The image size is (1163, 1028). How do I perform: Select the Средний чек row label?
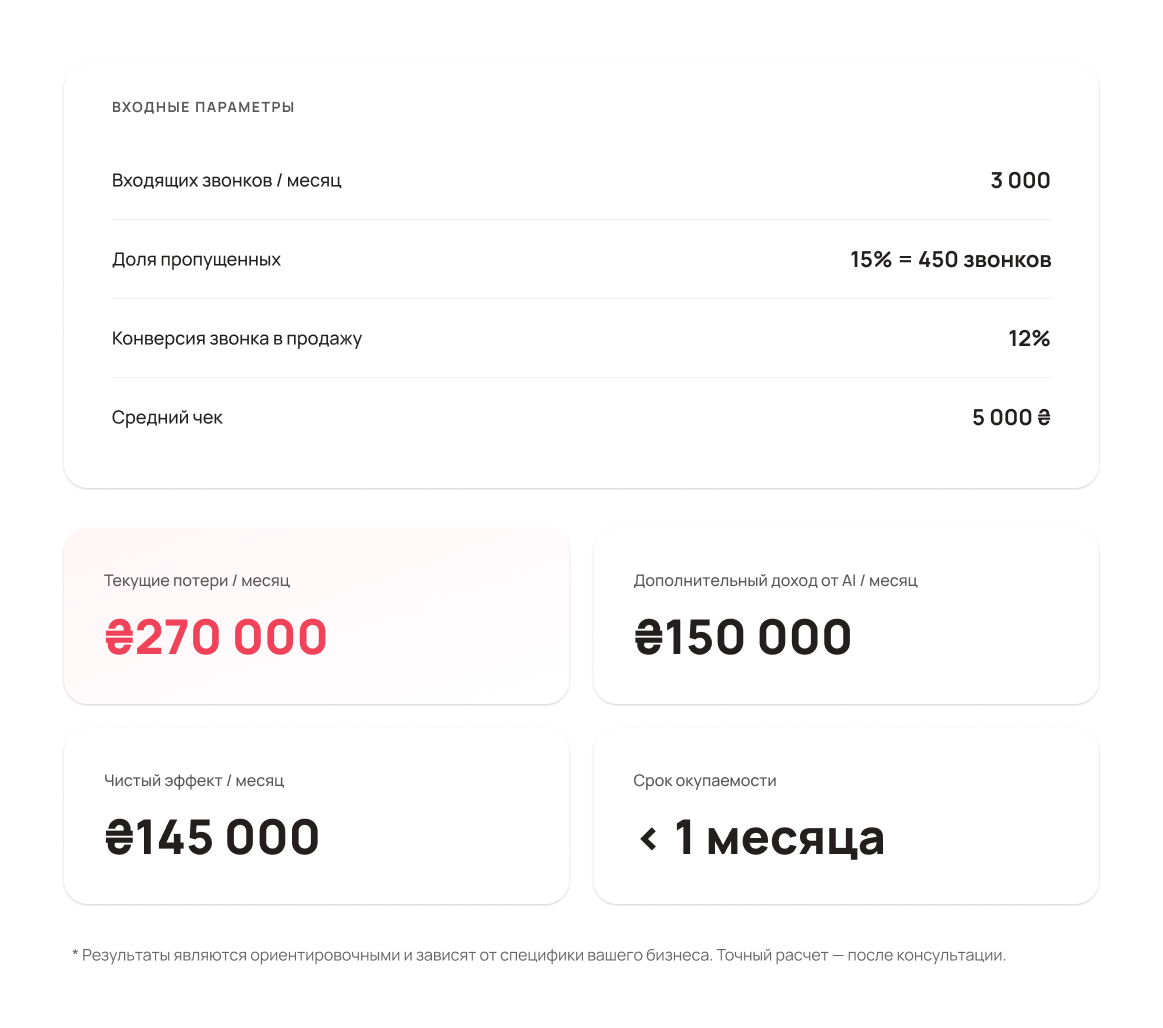click(167, 418)
